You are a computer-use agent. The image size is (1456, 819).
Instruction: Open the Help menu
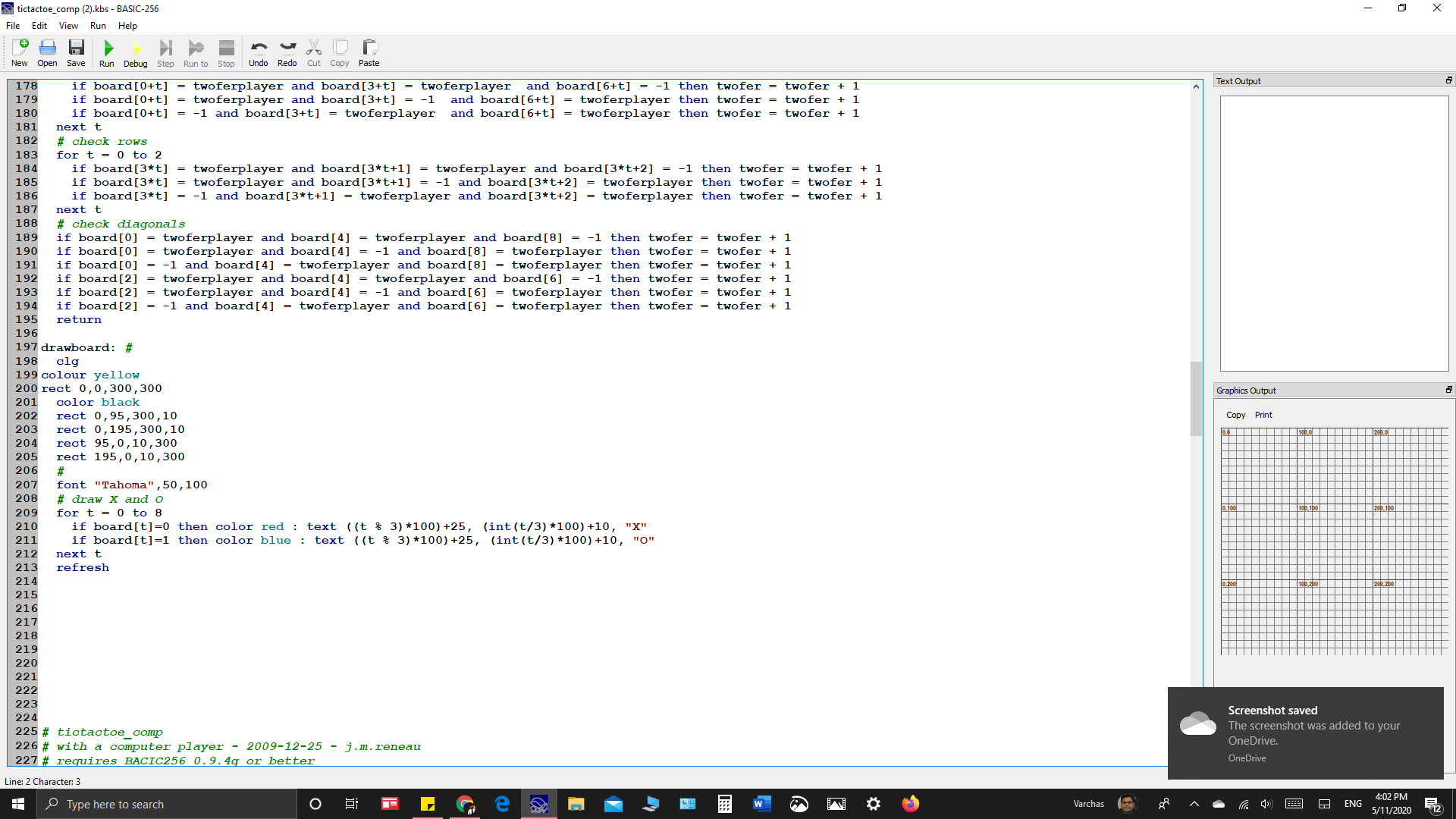pyautogui.click(x=127, y=25)
